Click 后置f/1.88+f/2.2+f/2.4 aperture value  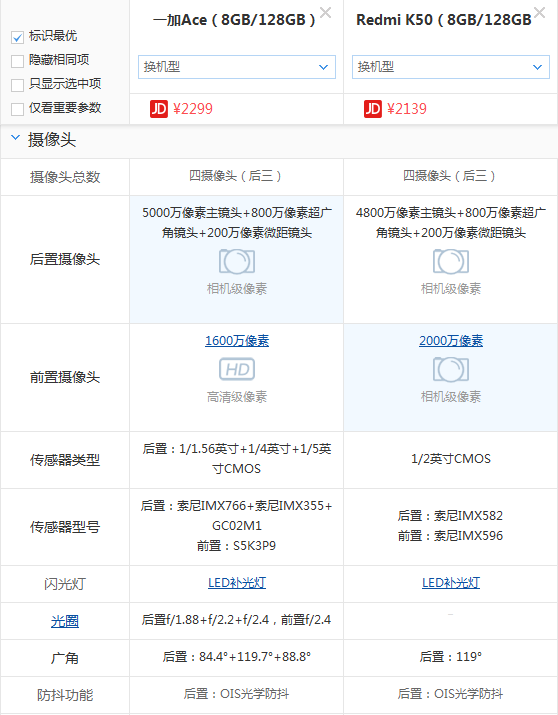(237, 620)
